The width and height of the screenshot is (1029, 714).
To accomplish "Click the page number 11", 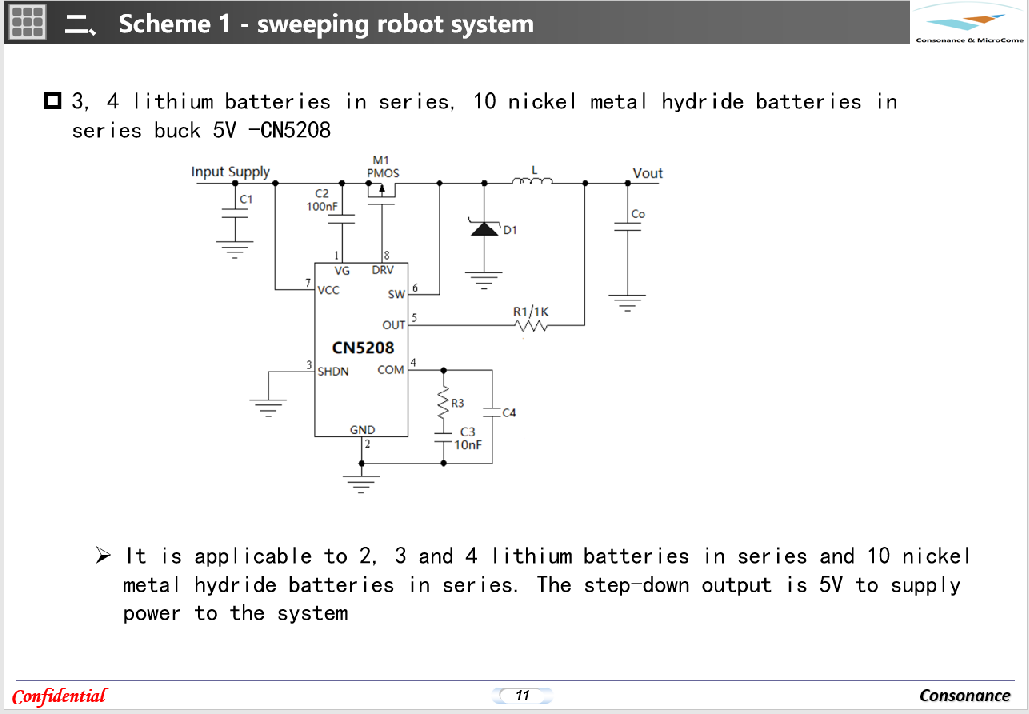I will (522, 695).
